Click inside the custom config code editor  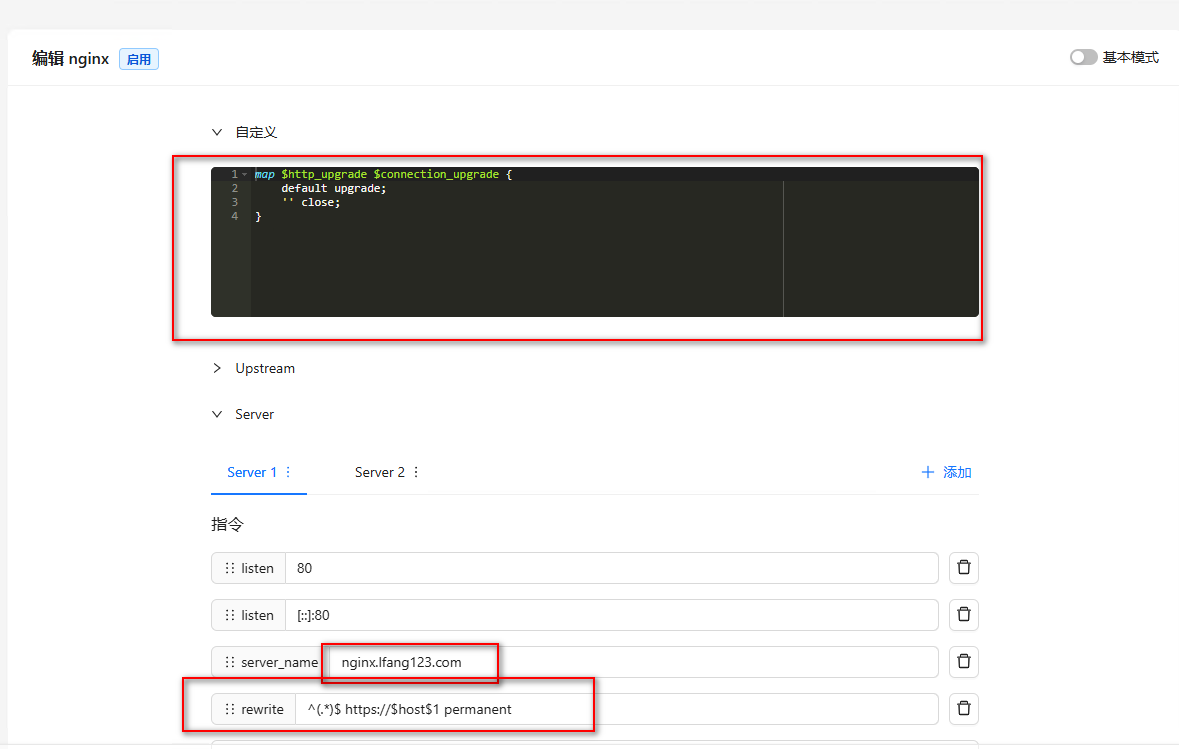coord(515,260)
